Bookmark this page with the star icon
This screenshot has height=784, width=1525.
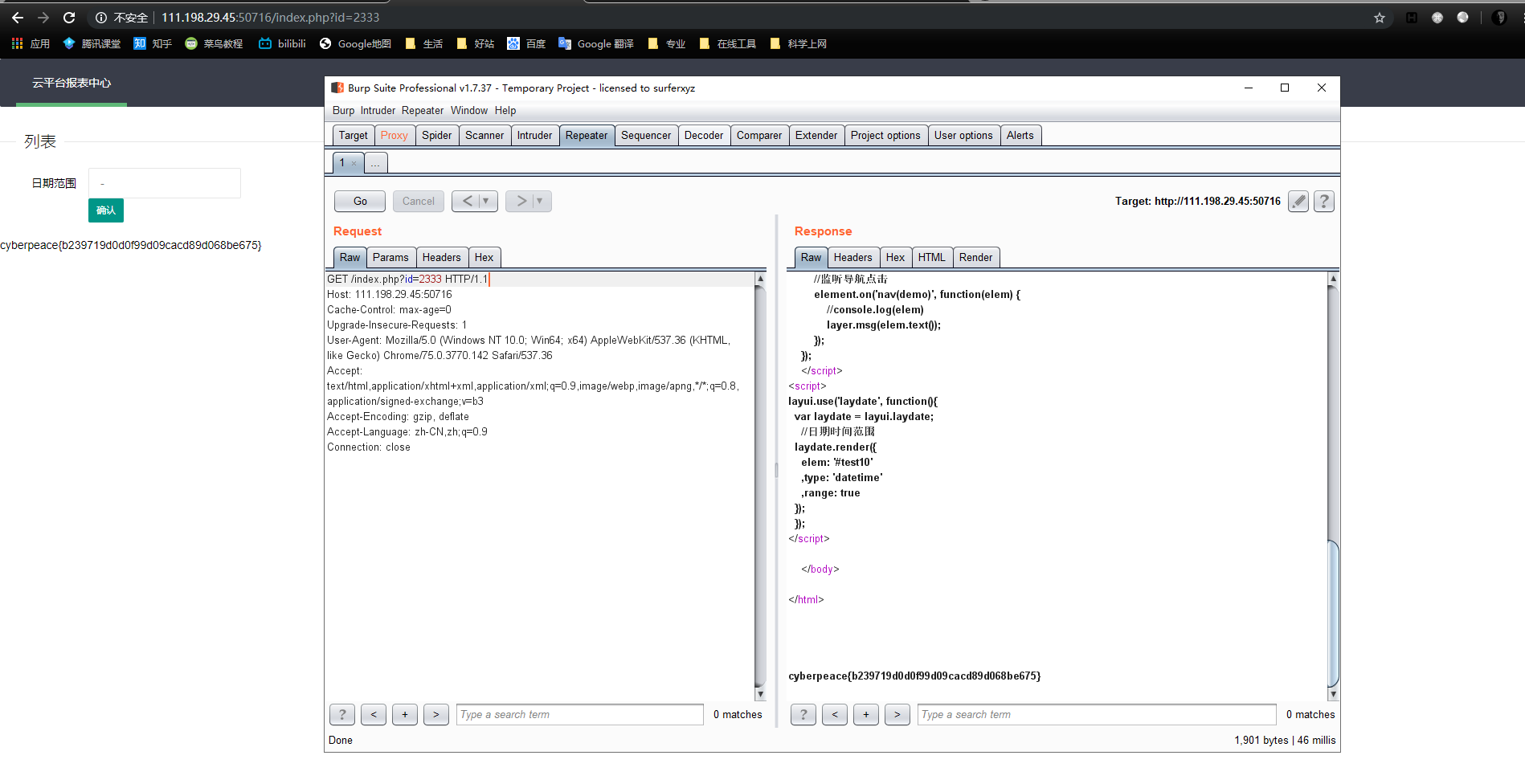1380,18
